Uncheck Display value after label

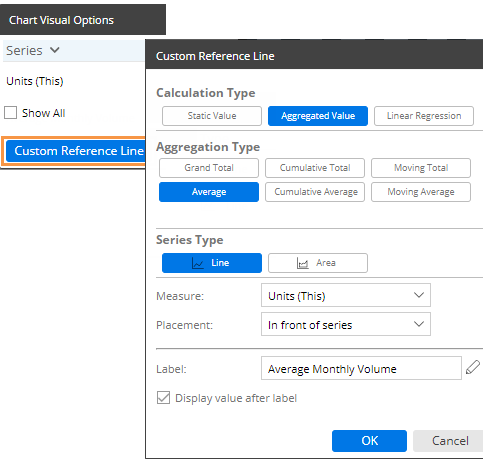163,398
